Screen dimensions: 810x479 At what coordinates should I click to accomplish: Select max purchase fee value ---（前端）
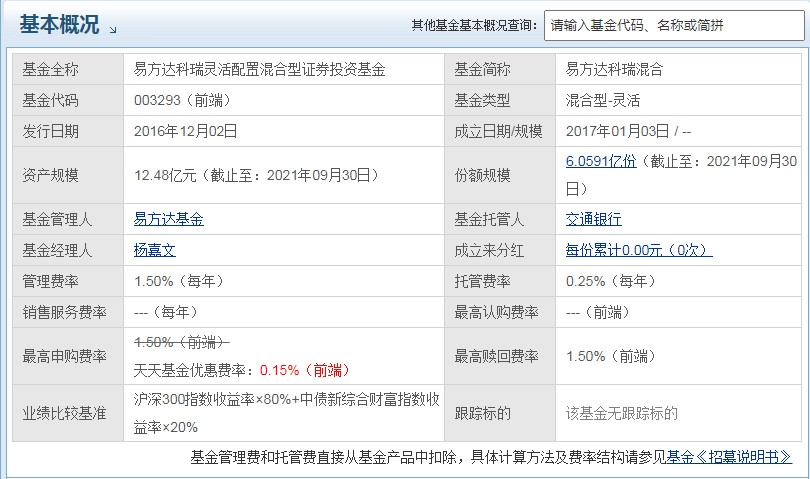click(x=598, y=312)
